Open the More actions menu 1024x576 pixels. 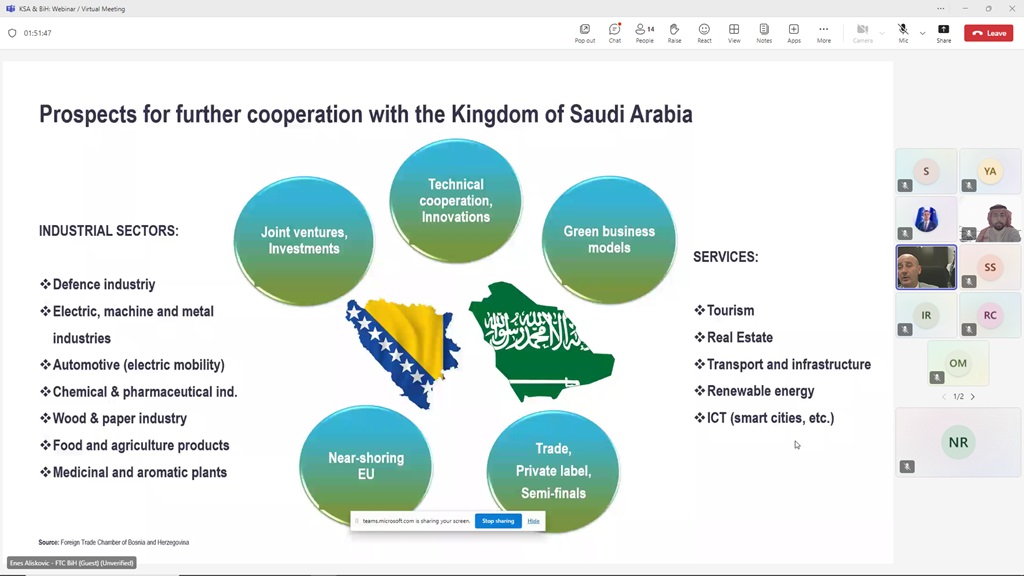point(823,32)
